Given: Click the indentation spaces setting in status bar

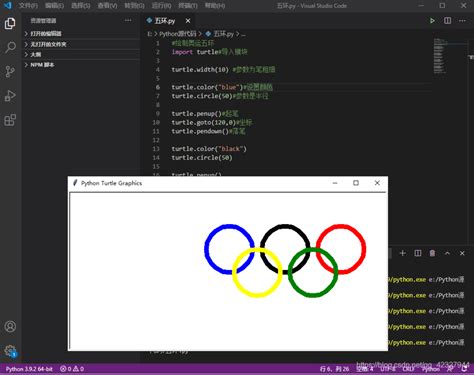Looking at the screenshot, I should coord(365,369).
